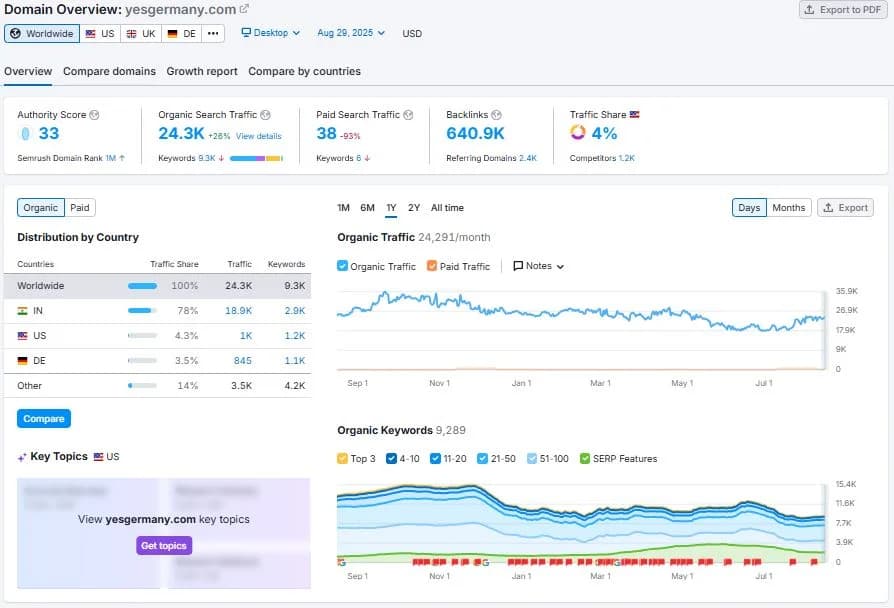Click the Backlinks info icon
The width and height of the screenshot is (894, 608).
[496, 115]
